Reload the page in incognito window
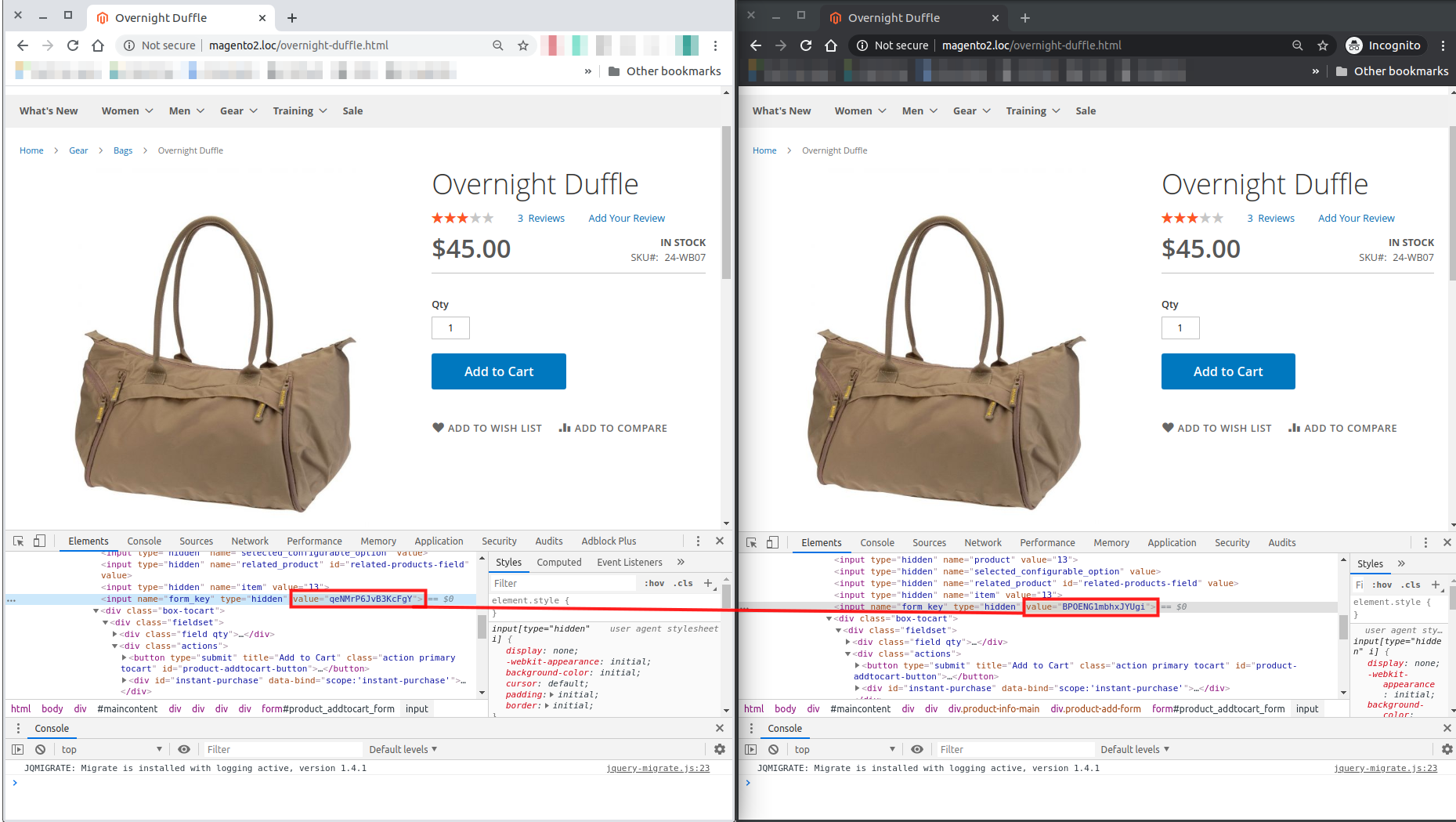Viewport: 1456px width, 822px height. [806, 45]
